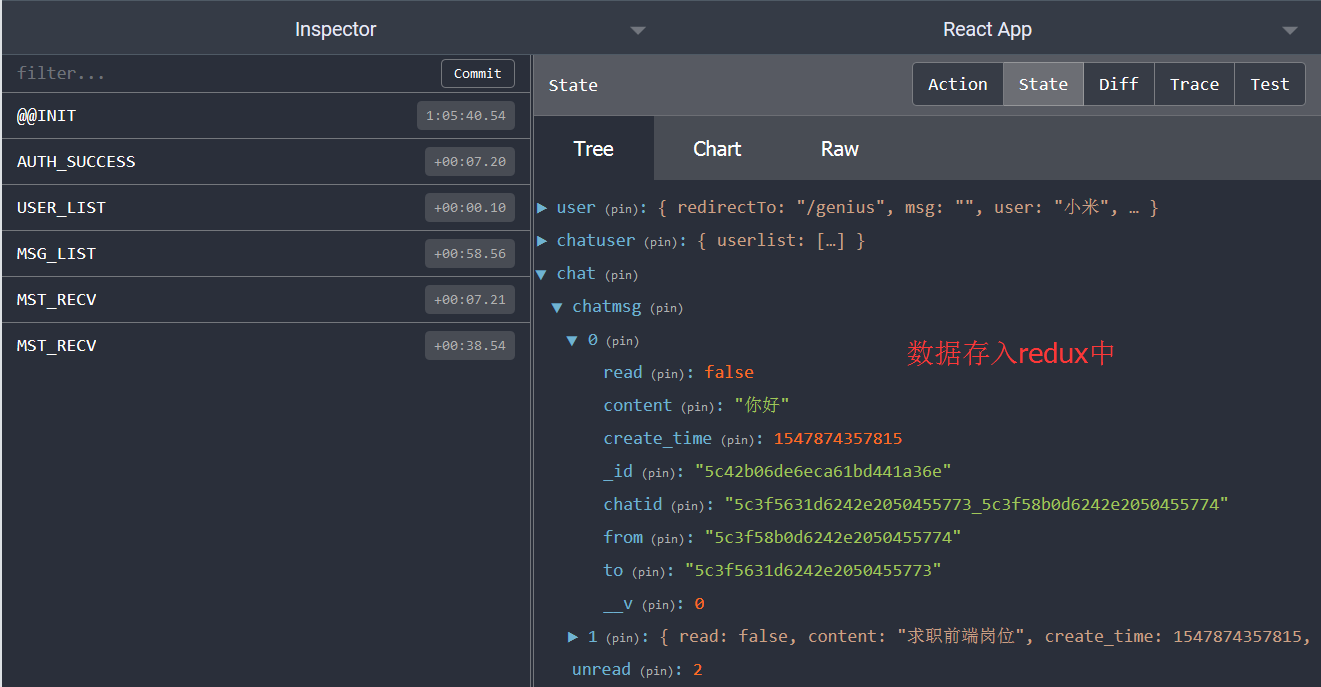Screen dimensions: 1321x687
Task: Select the Chart tab
Action: (717, 149)
